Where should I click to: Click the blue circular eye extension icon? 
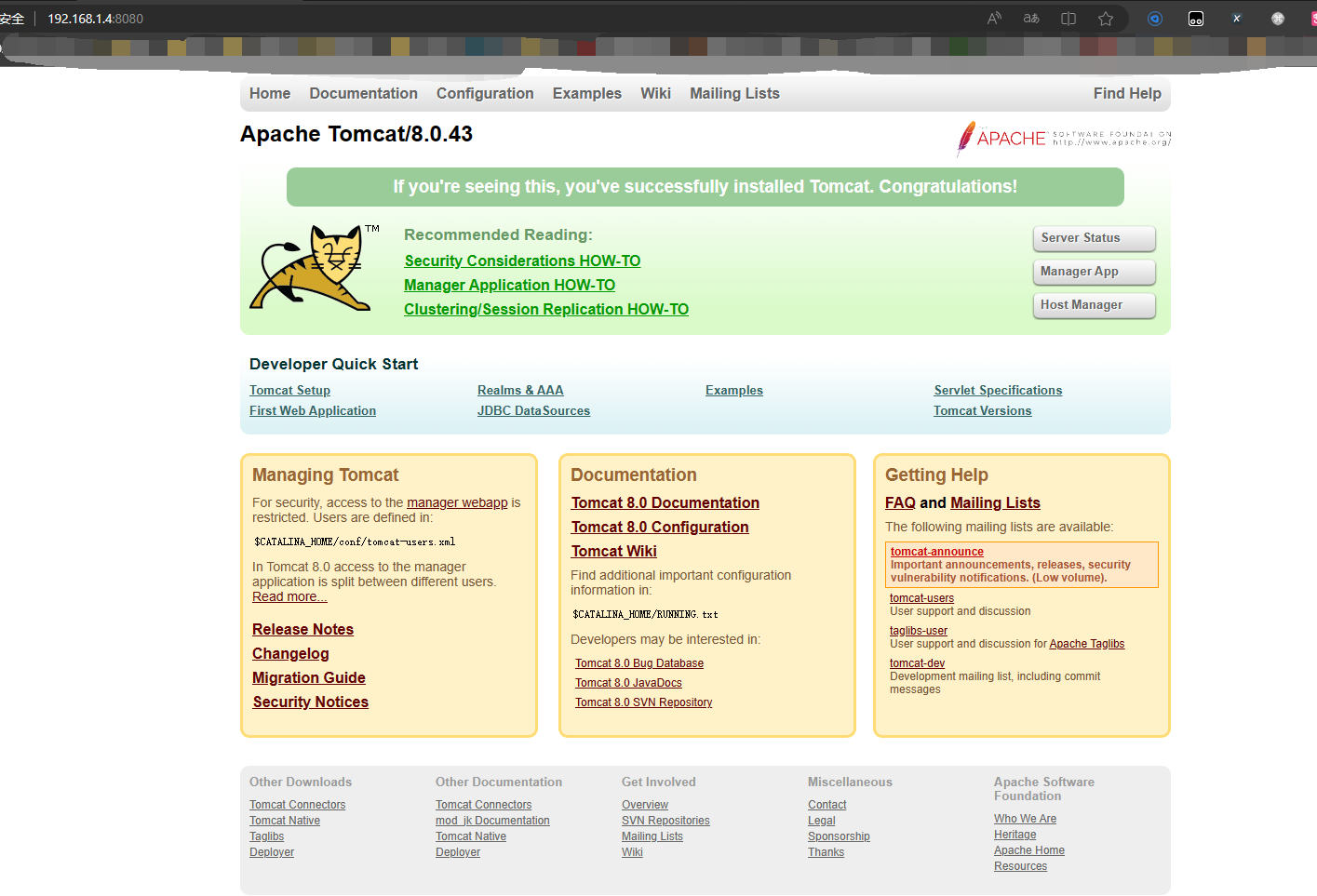pyautogui.click(x=1155, y=19)
